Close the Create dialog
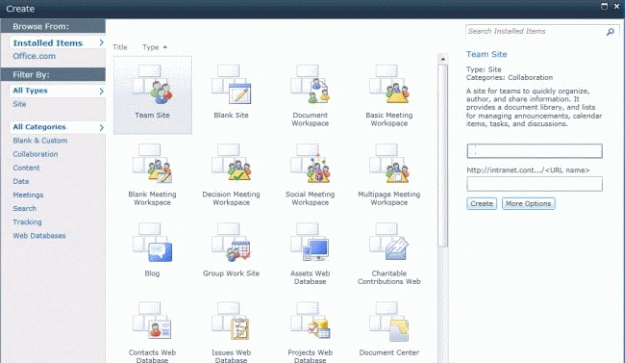Viewport: 625px width, 363px height. [617, 6]
